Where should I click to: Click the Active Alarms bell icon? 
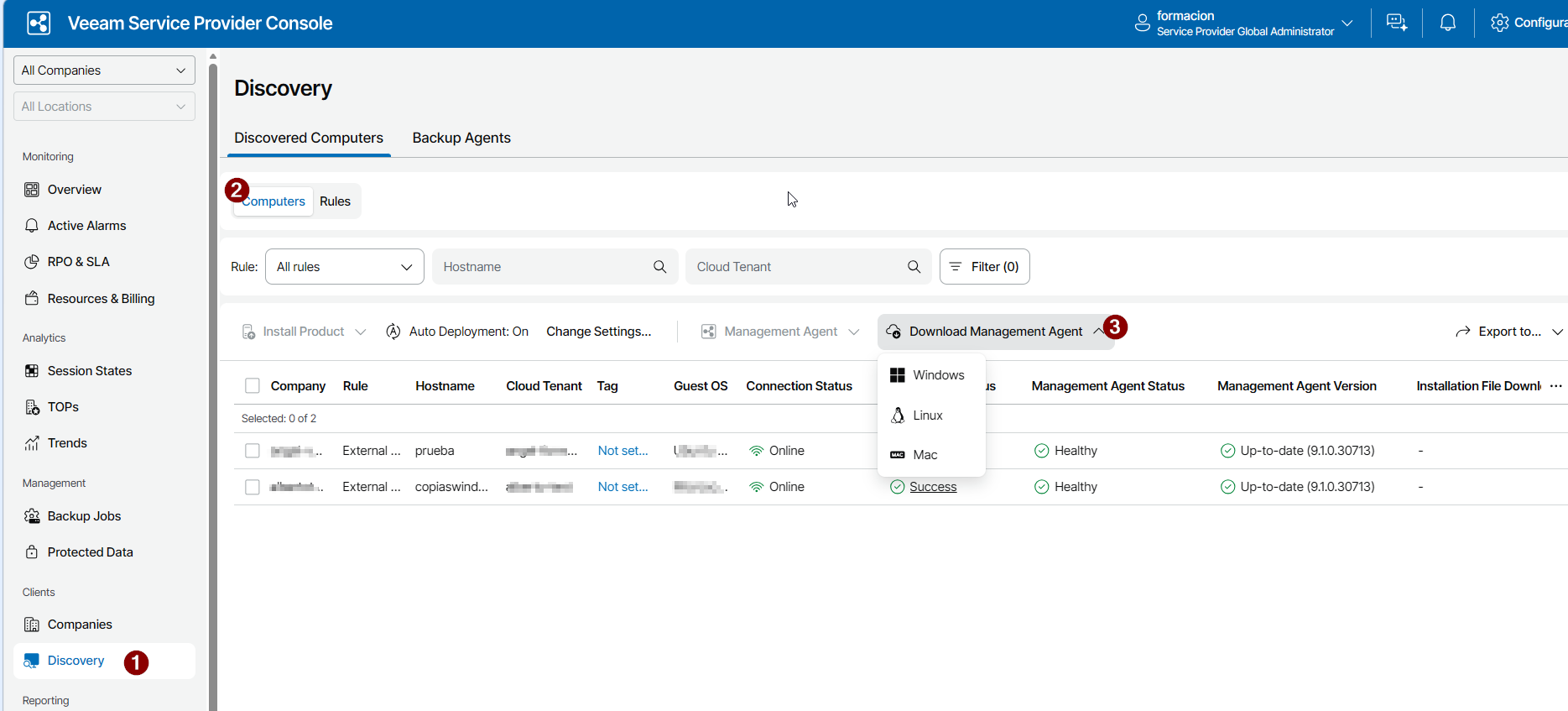click(x=32, y=226)
